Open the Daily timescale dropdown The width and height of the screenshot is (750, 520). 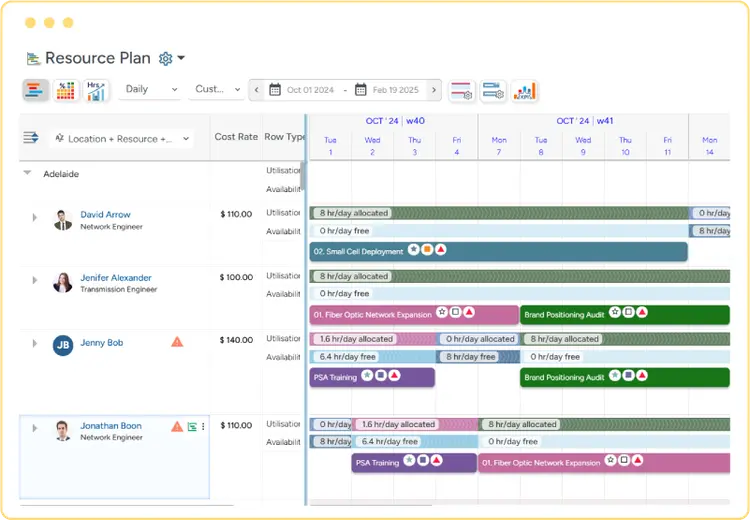151,89
